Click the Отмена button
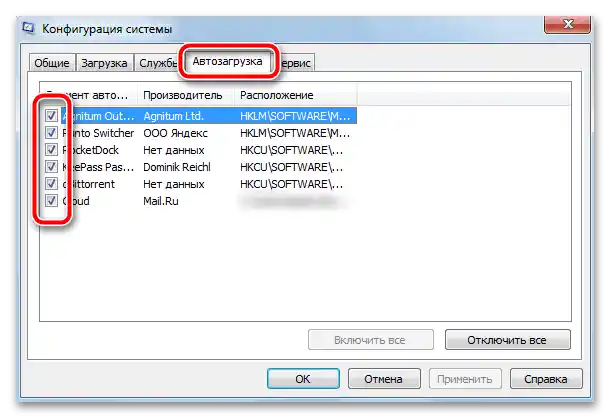Screen dimensions: 610x418 tap(384, 379)
